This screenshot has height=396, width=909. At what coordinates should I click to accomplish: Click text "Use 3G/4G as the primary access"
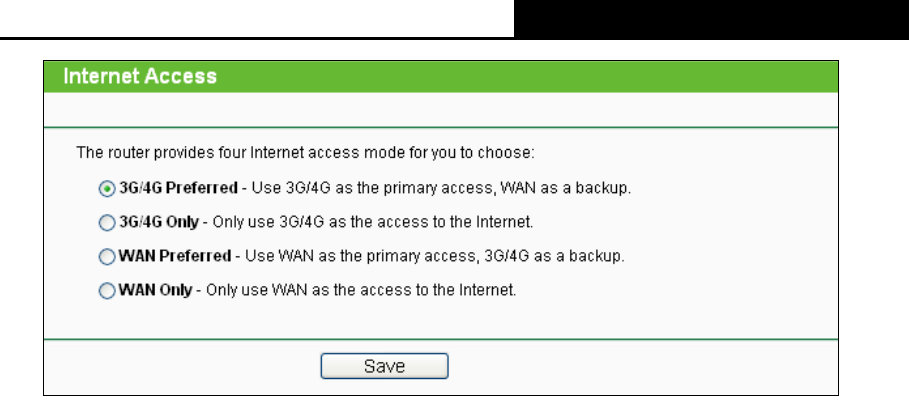pyautogui.click(x=370, y=188)
